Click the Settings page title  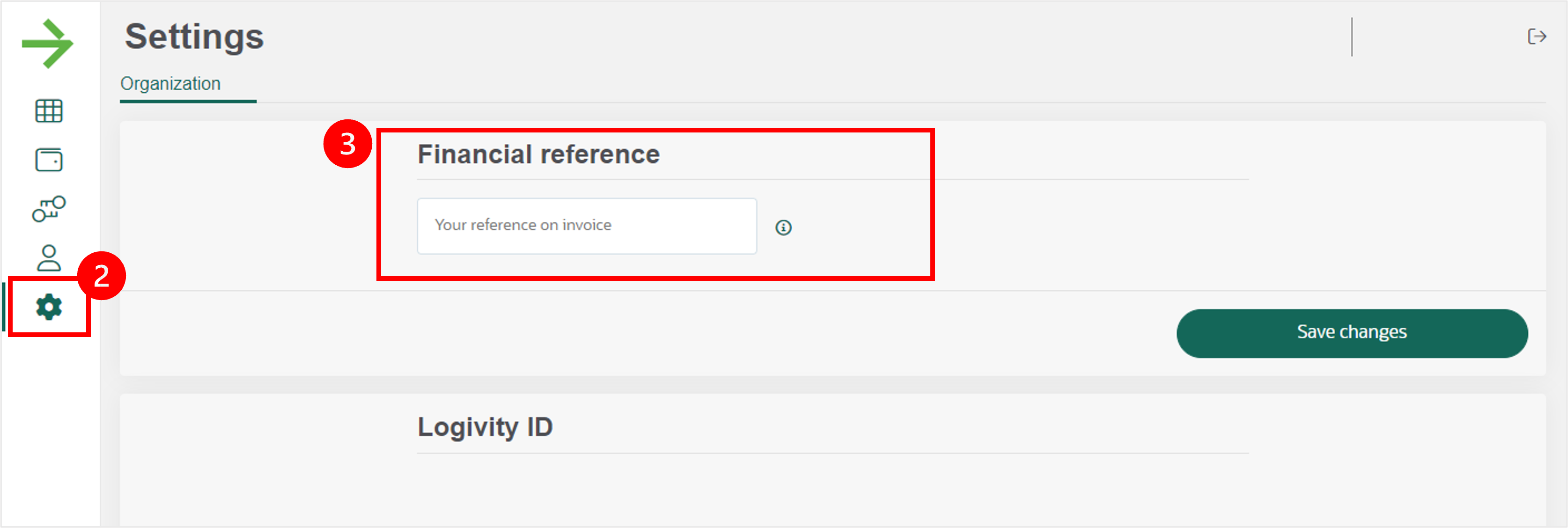pos(194,37)
